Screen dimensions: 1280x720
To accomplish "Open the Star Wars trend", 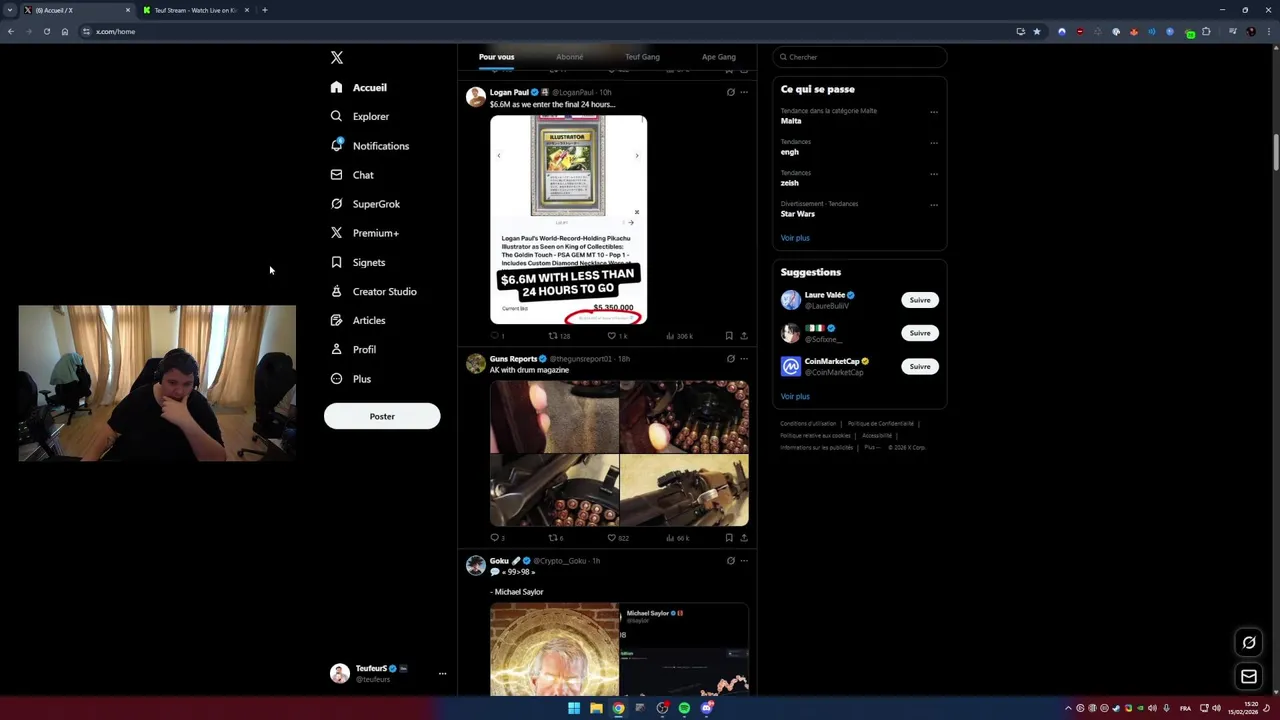I will (x=798, y=214).
